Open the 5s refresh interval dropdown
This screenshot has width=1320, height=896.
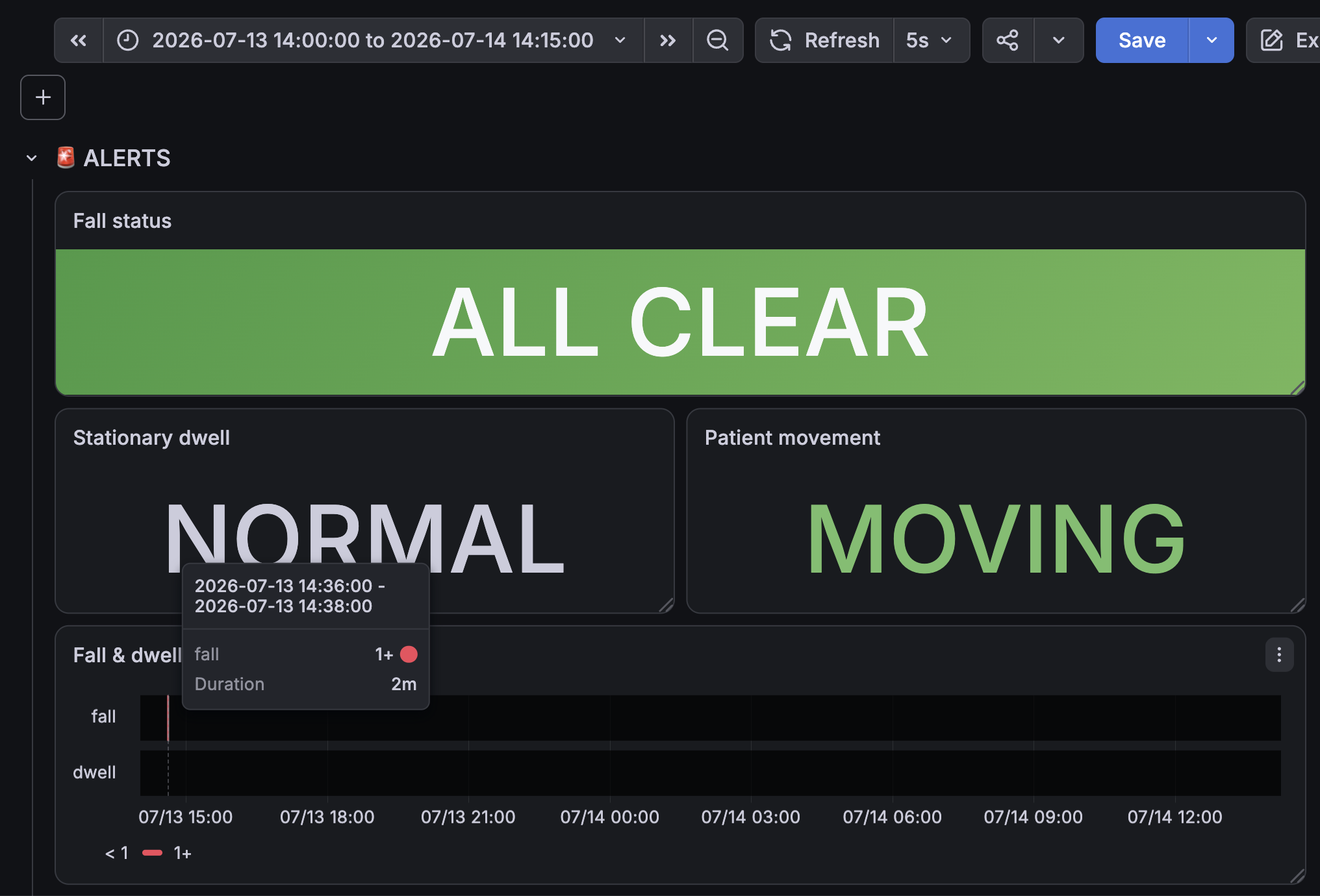coord(931,40)
